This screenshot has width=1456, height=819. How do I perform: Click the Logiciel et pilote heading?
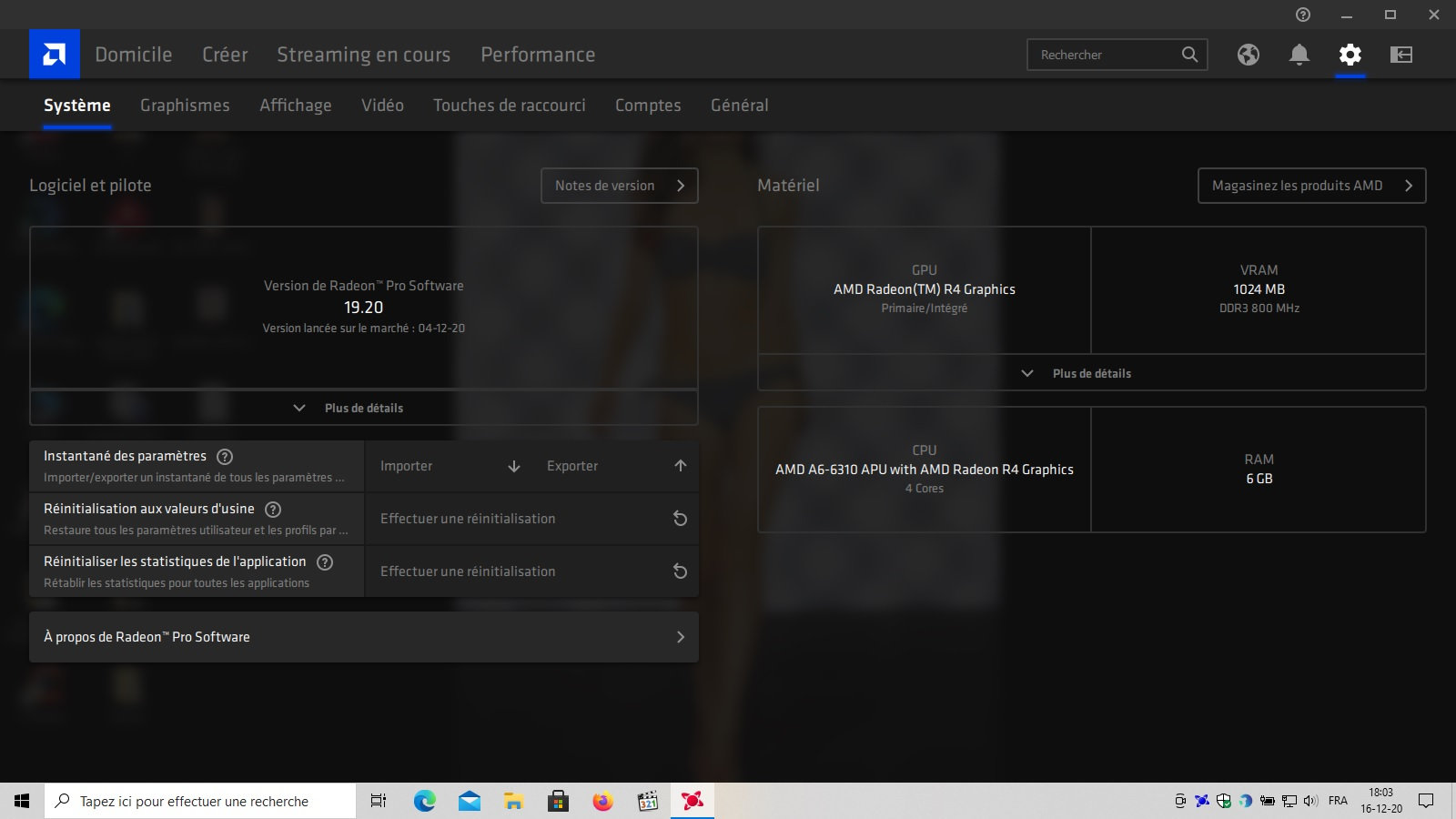point(90,186)
